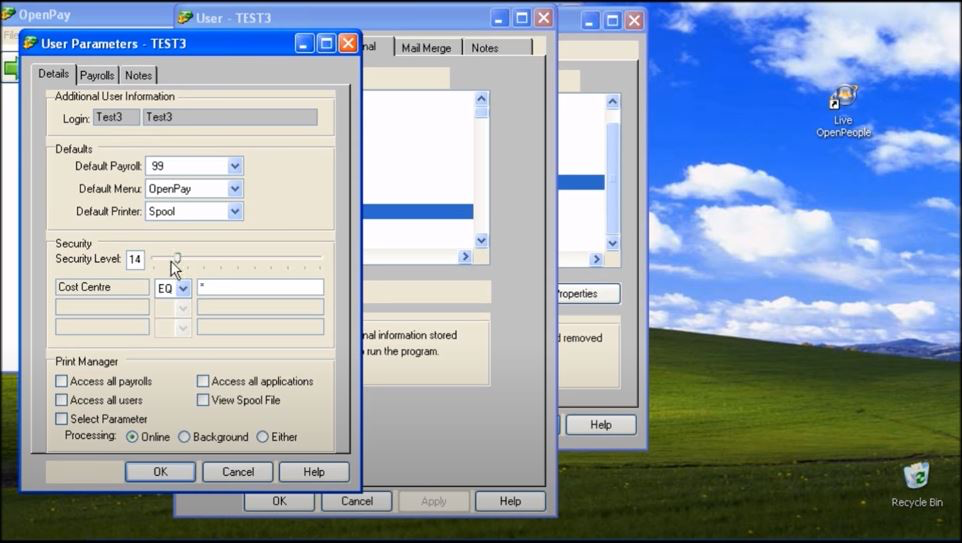
Task: Click Properties button in rear window
Action: pyautogui.click(x=588, y=294)
